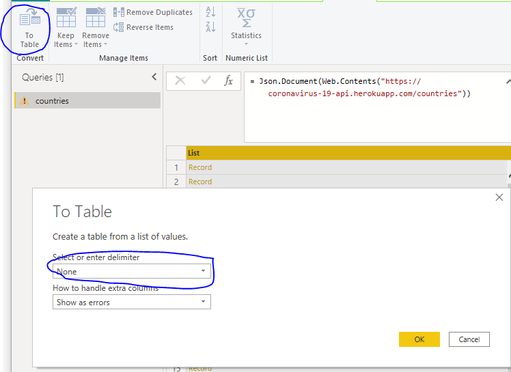The height and width of the screenshot is (372, 511).
Task: Click Remove Duplicates in the ribbon
Action: tap(153, 12)
